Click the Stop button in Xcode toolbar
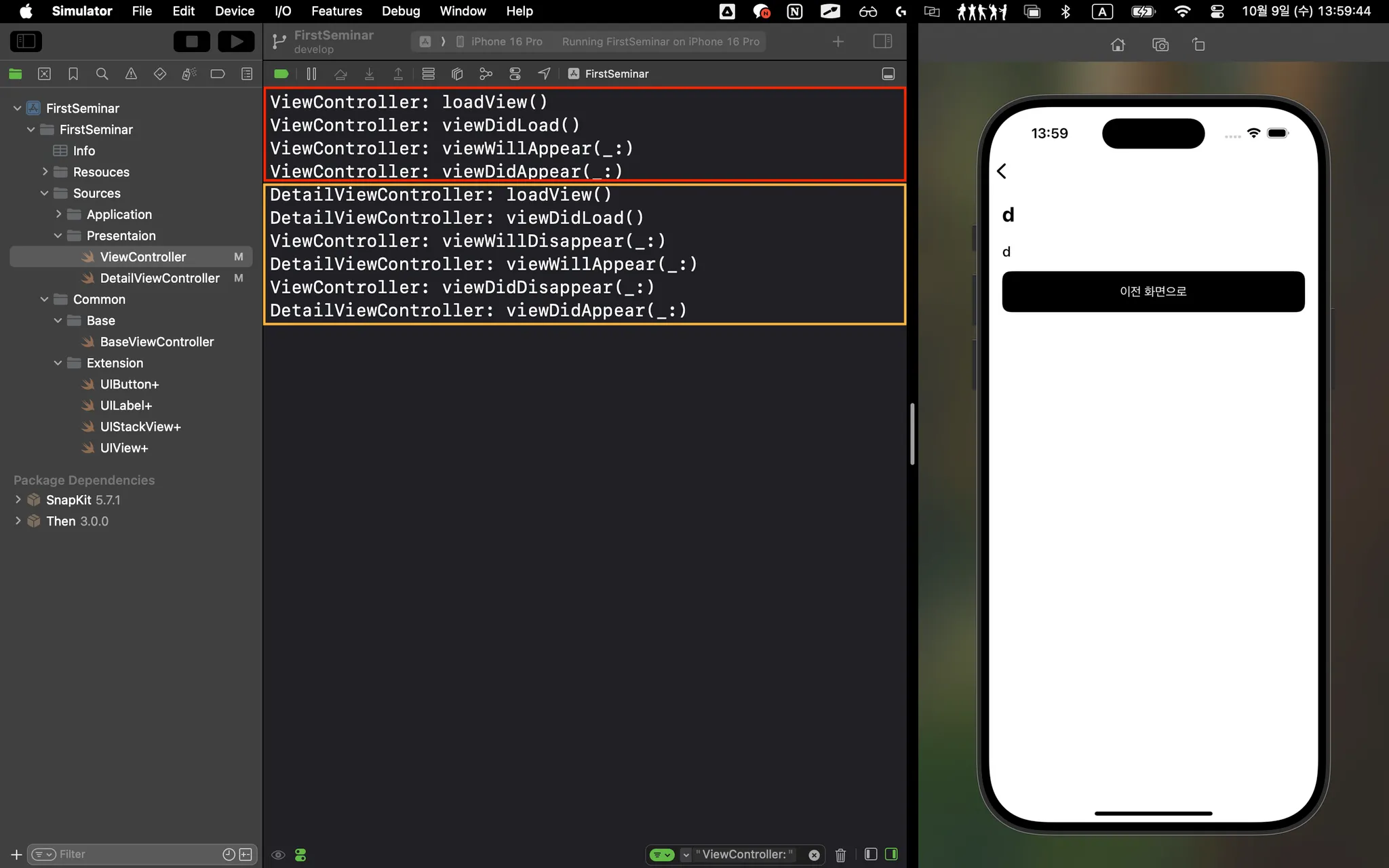This screenshot has width=1389, height=868. pos(192,41)
